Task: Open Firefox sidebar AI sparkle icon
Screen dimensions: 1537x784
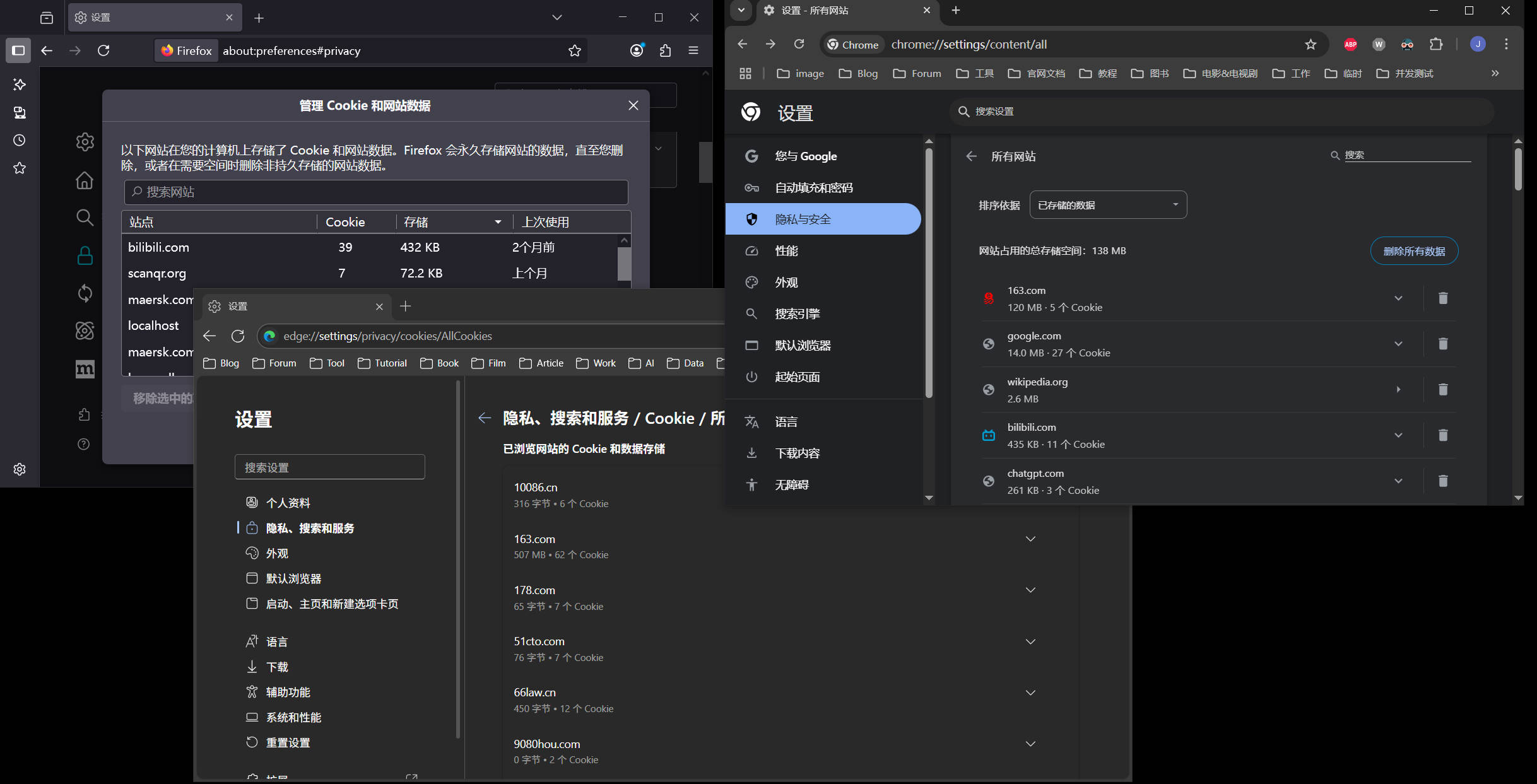Action: [20, 85]
